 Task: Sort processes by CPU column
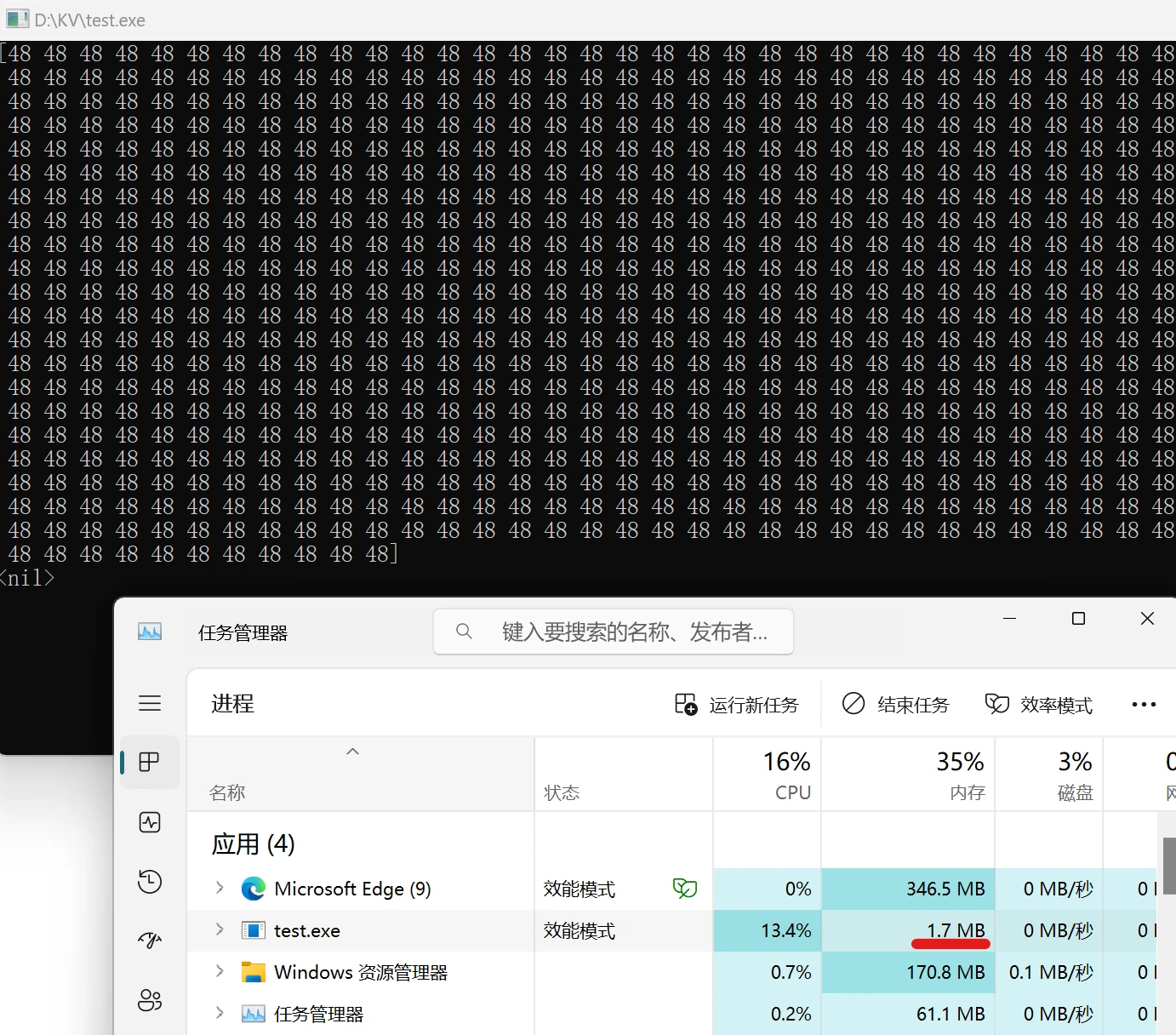768,775
